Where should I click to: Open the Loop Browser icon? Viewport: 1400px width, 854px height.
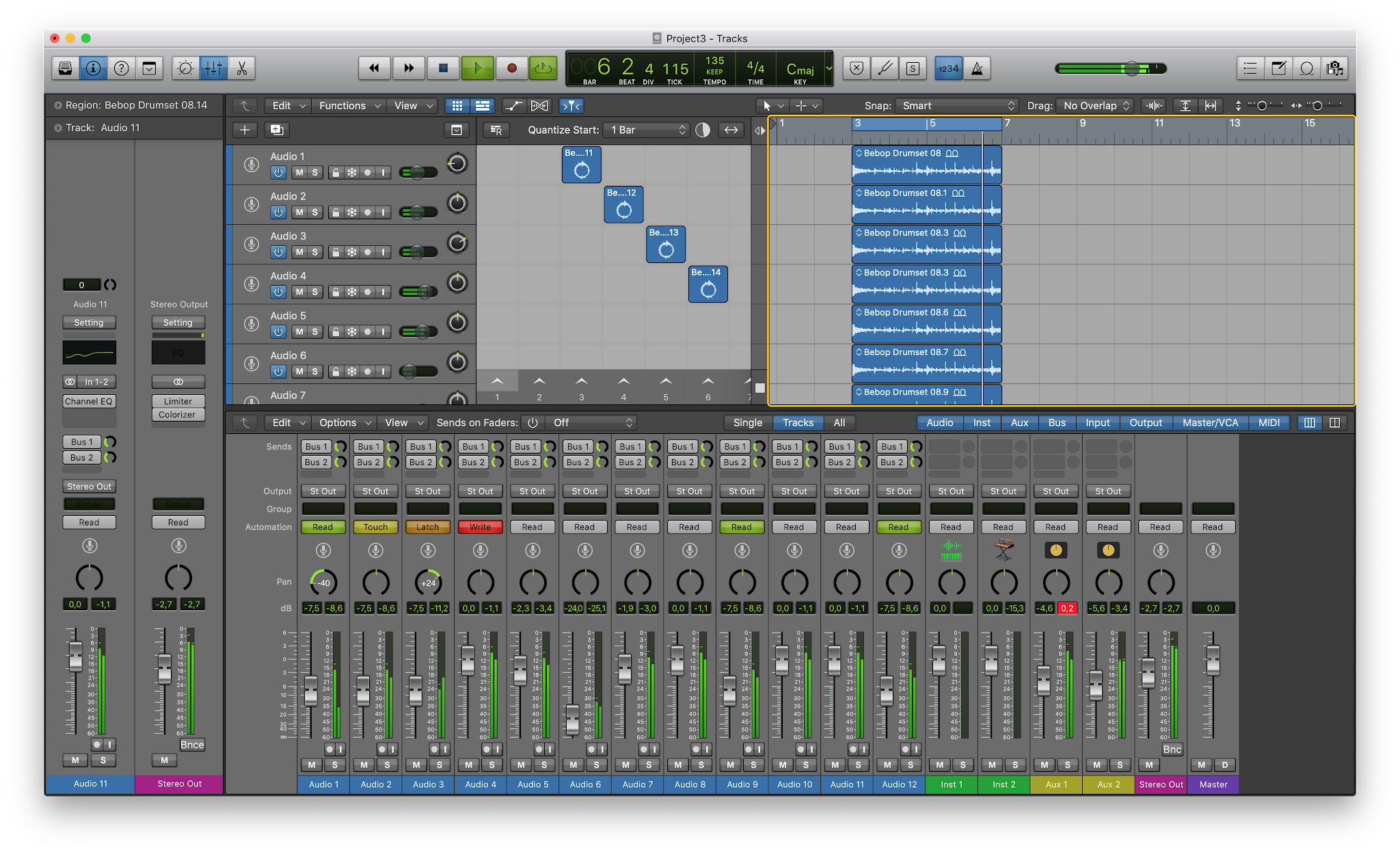[x=1306, y=68]
